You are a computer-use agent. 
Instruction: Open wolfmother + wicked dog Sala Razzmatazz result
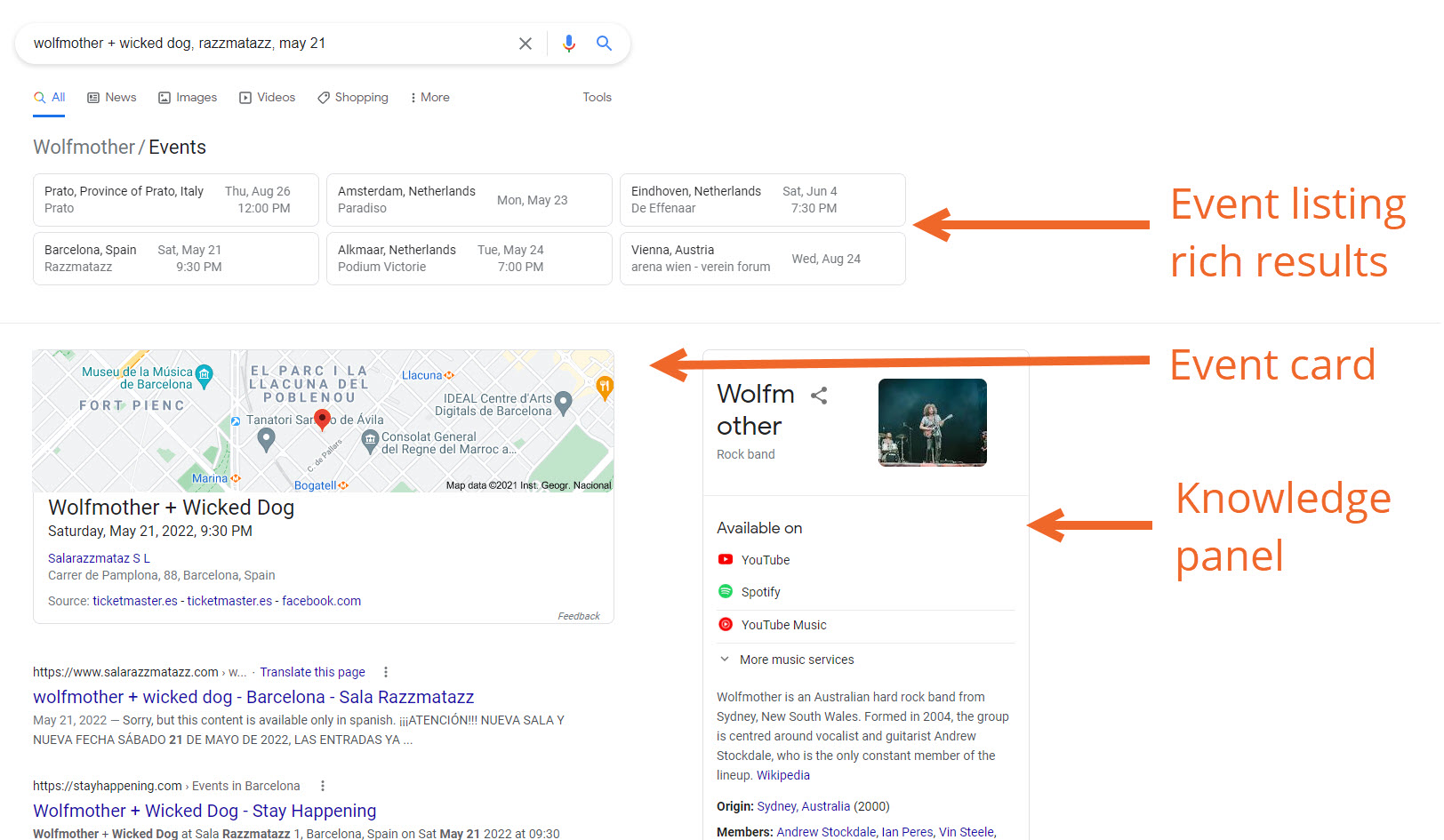[253, 697]
